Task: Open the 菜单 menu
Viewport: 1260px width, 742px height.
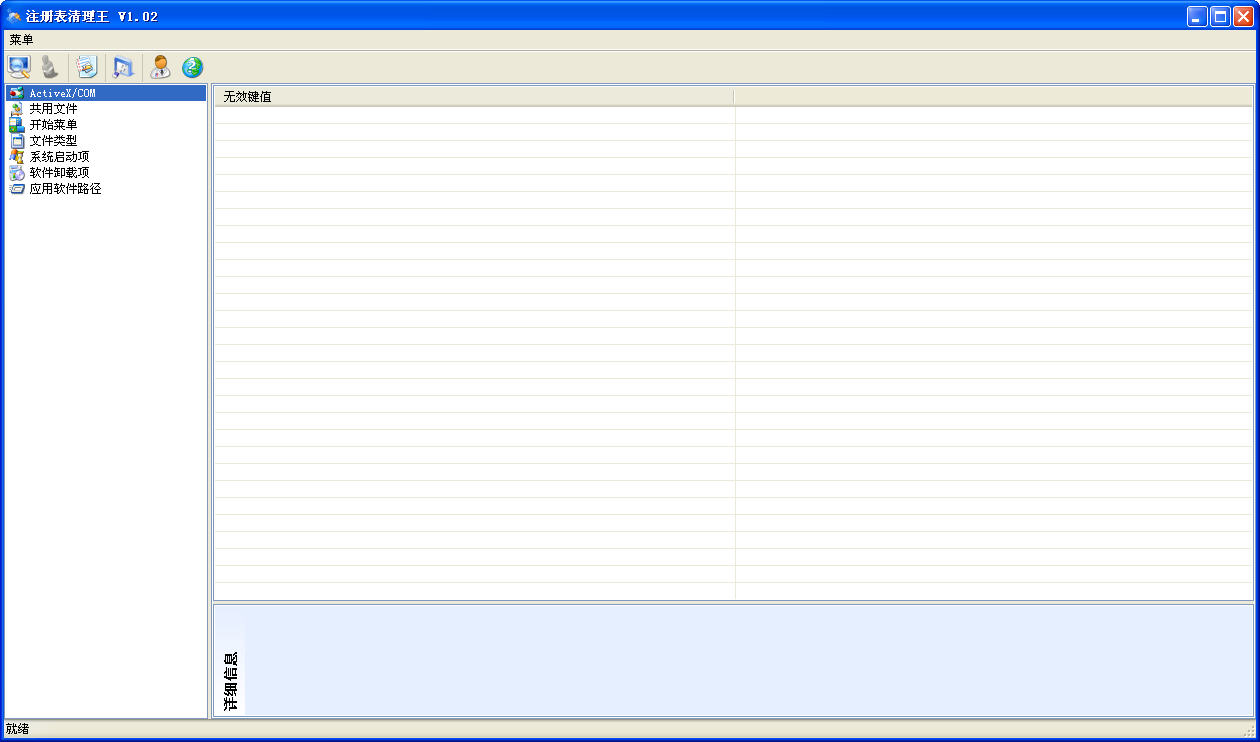Action: (x=21, y=40)
